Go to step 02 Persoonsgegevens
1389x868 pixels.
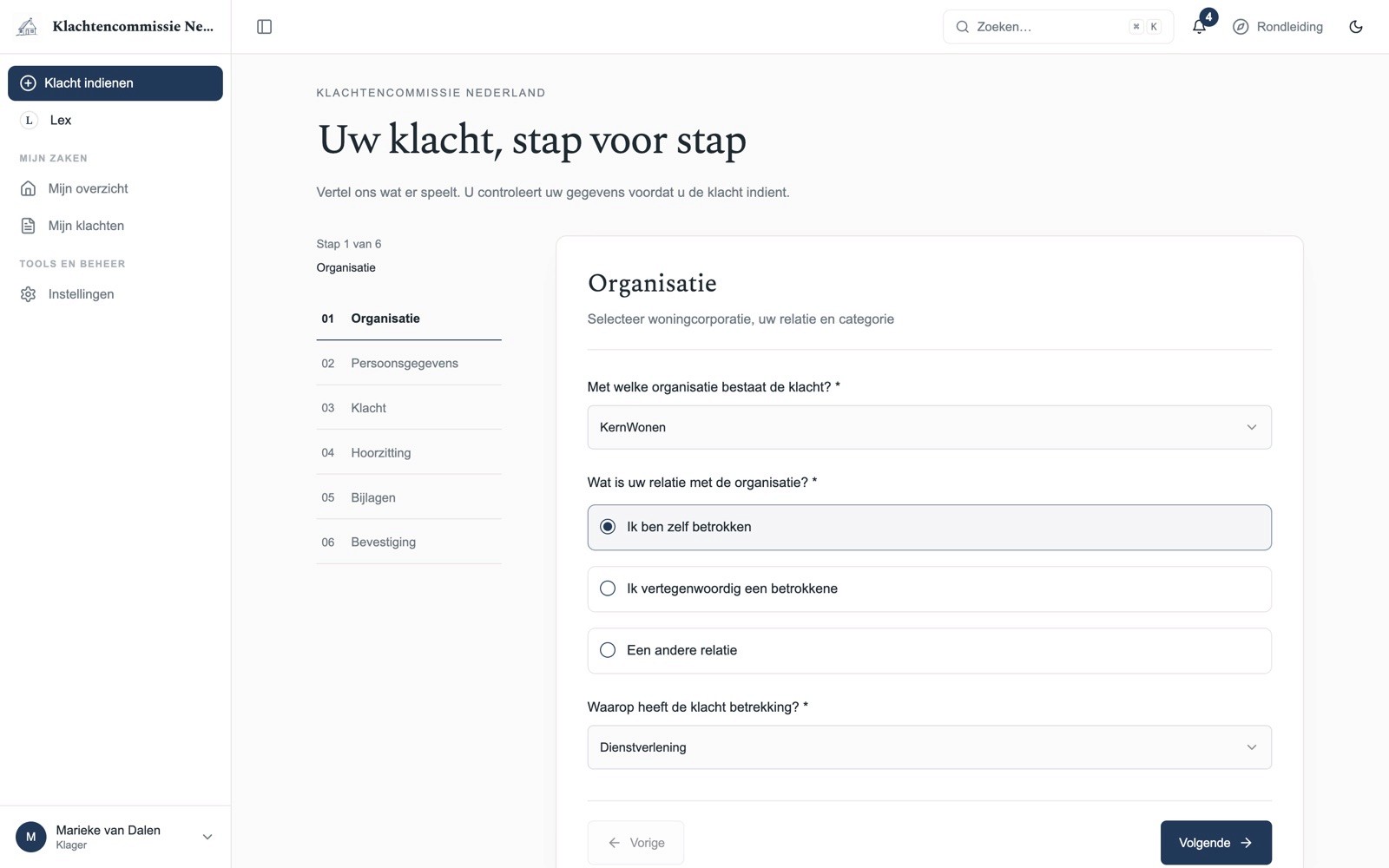click(409, 364)
